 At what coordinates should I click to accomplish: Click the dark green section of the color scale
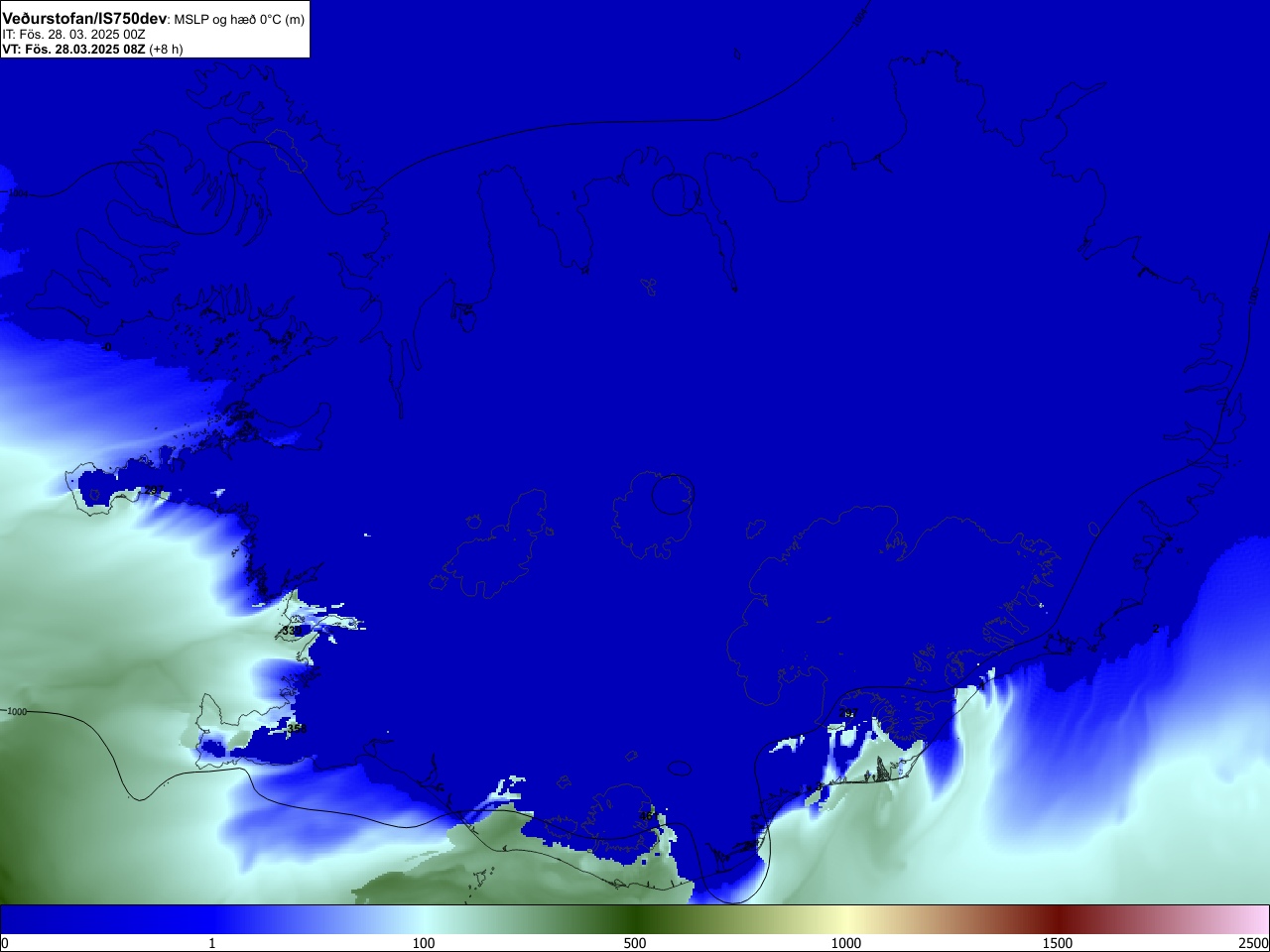pyautogui.click(x=635, y=919)
